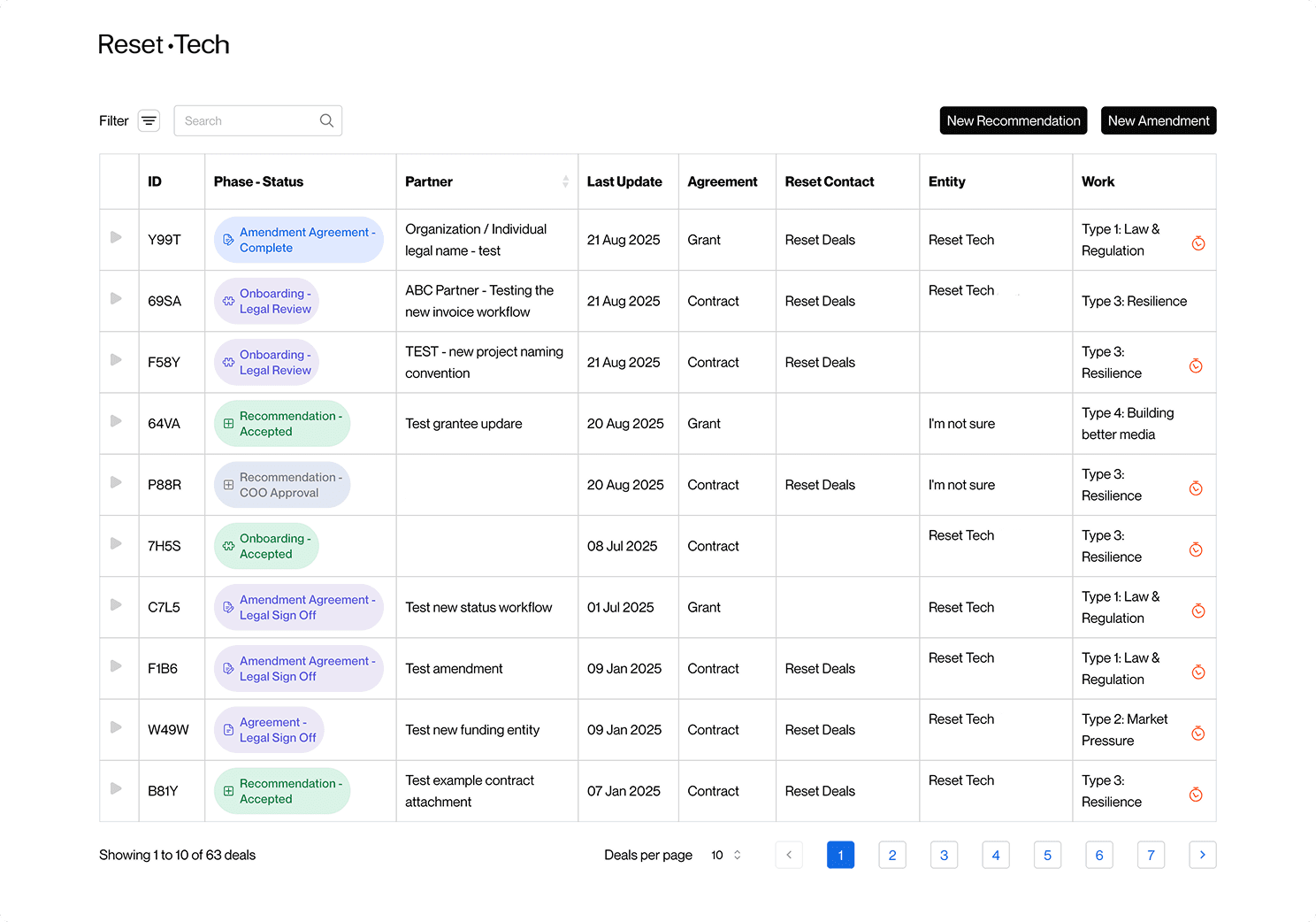This screenshot has height=922, width=1316.
Task: Go to page 3 of deals
Action: tap(944, 855)
